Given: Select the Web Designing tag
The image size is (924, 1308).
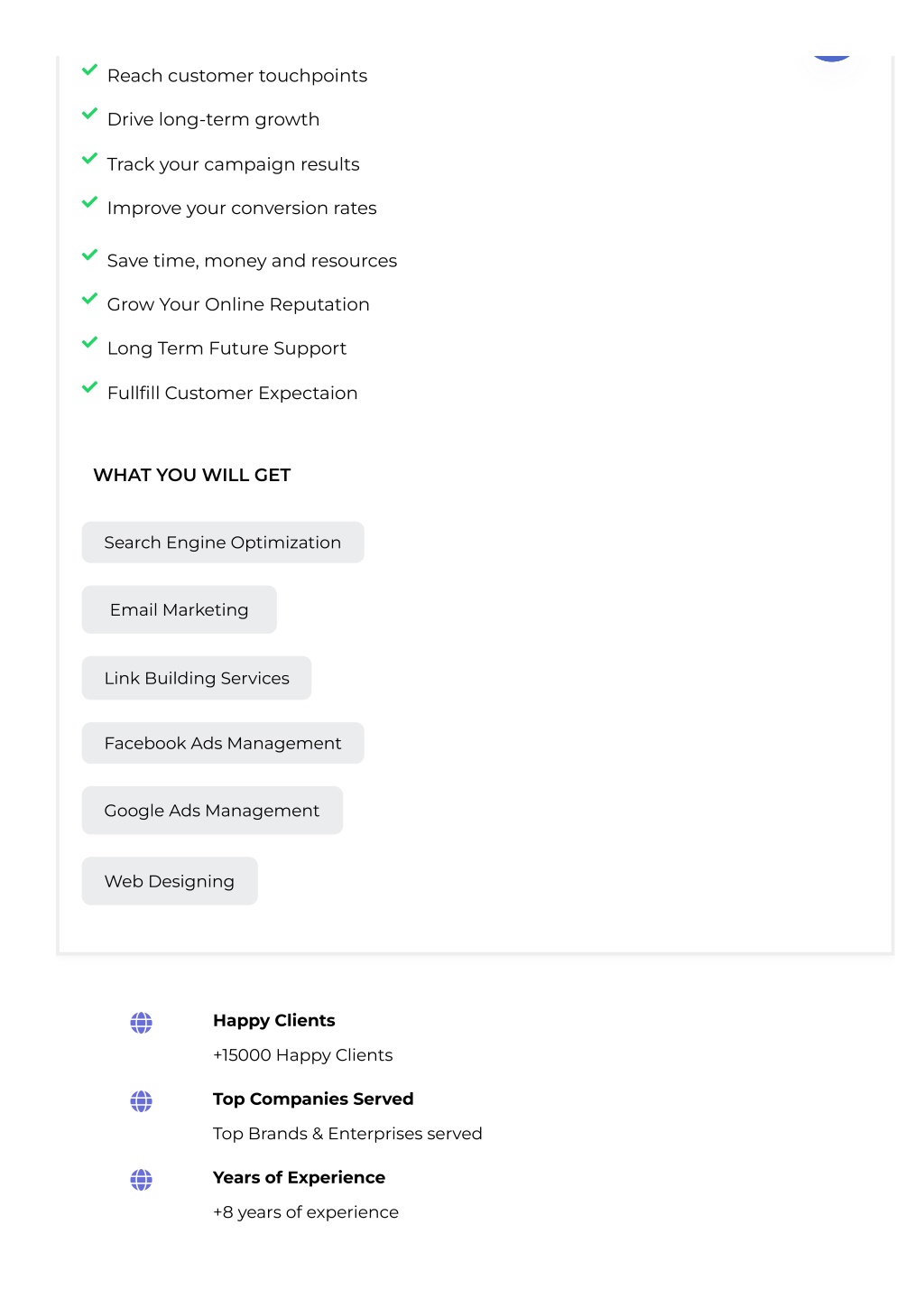Looking at the screenshot, I should coord(170,881).
